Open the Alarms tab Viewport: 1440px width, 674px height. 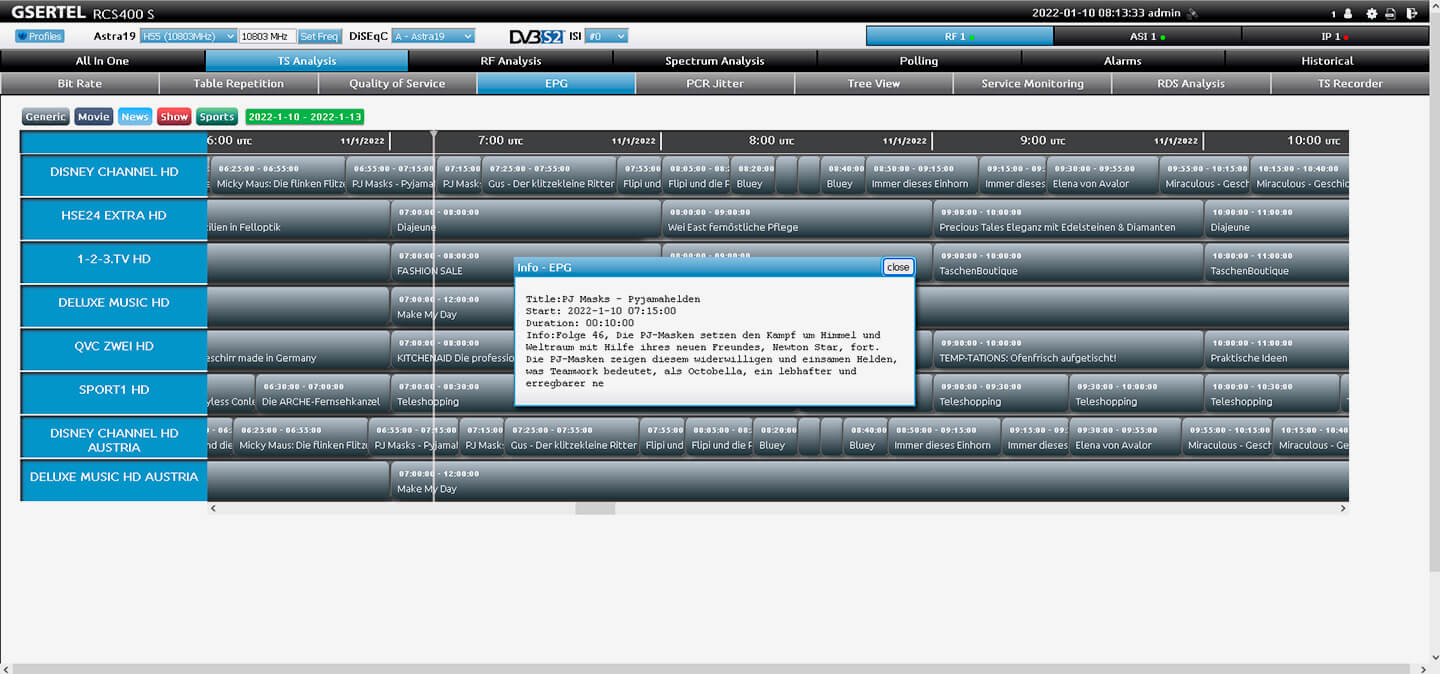coord(1123,61)
